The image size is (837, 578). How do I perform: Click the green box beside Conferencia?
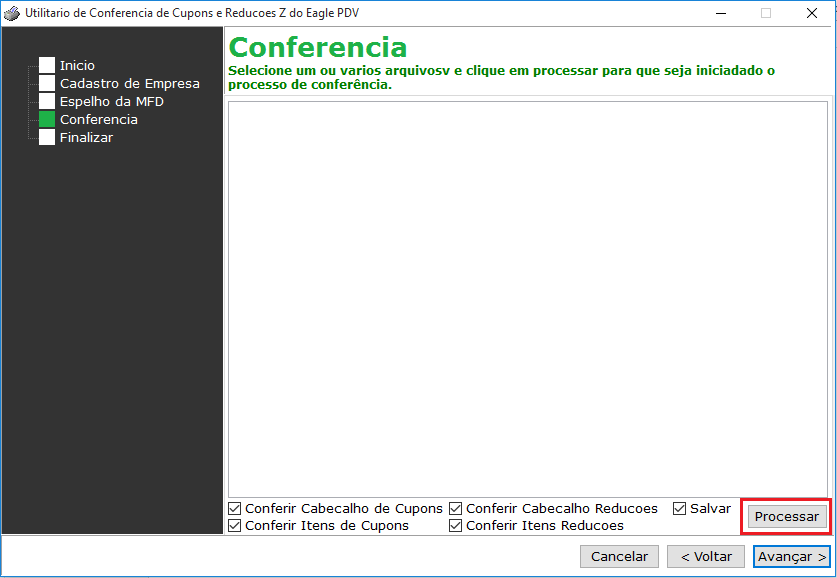click(x=47, y=120)
